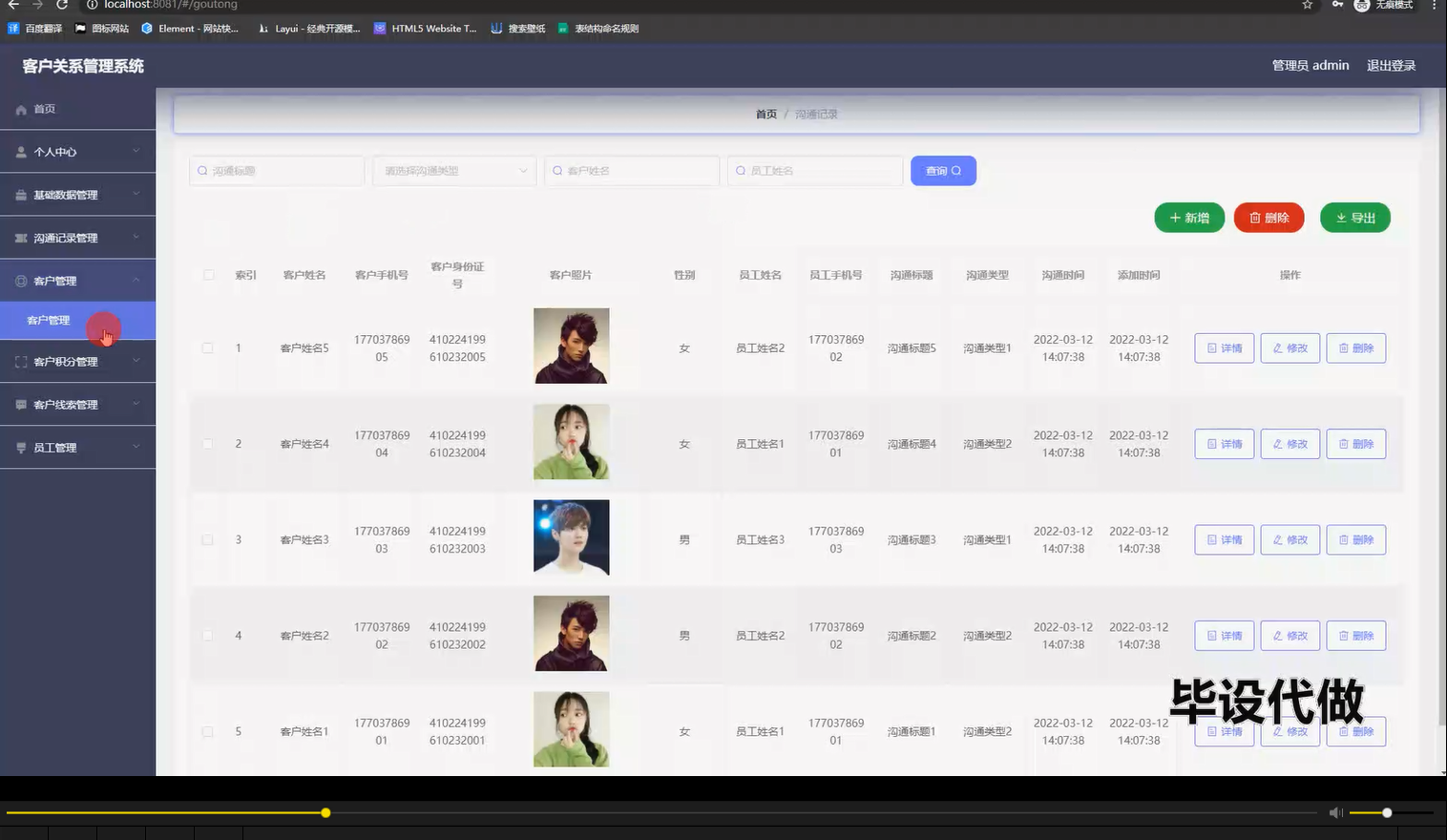Open the Layui bookmark in bookmarks bar

(x=309, y=29)
